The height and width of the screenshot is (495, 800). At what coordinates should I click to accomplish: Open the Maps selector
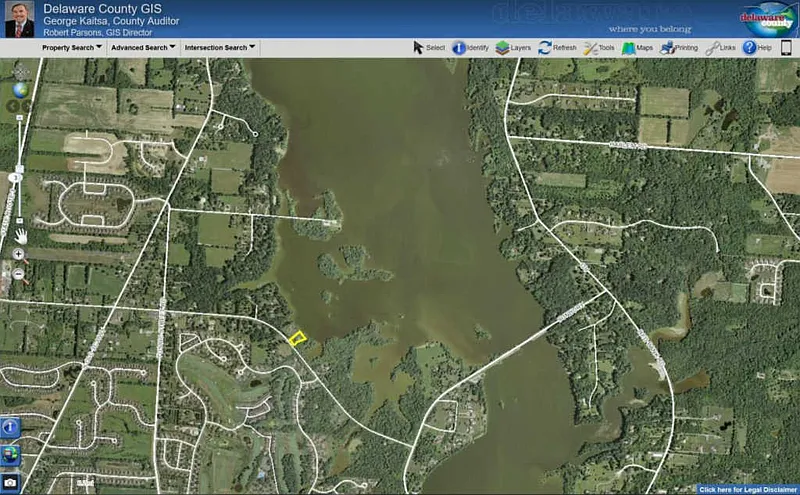point(637,47)
